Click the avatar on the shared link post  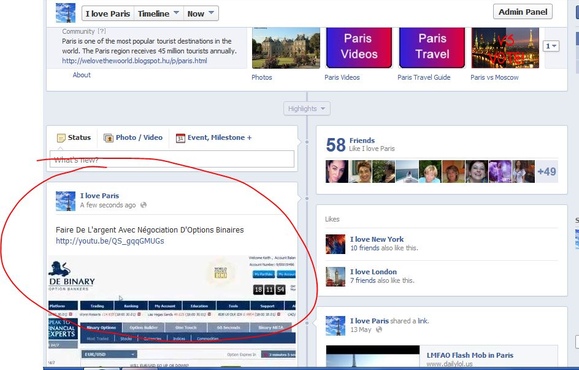click(x=335, y=325)
